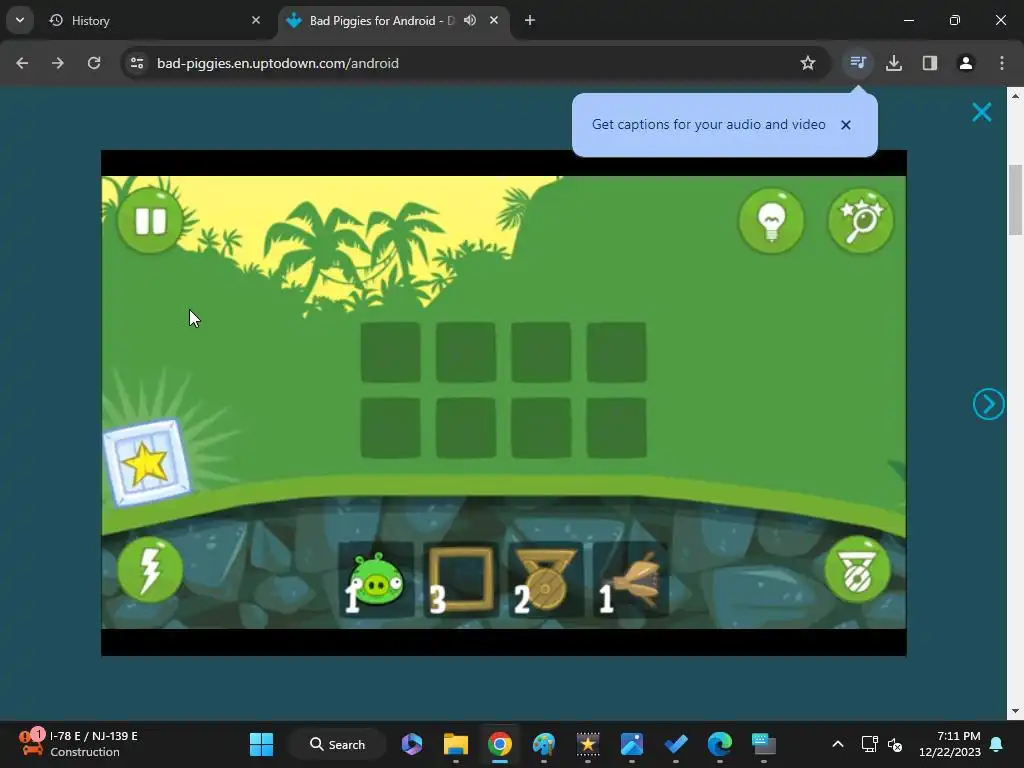
Task: Dismiss the captions tooltip
Action: click(846, 125)
